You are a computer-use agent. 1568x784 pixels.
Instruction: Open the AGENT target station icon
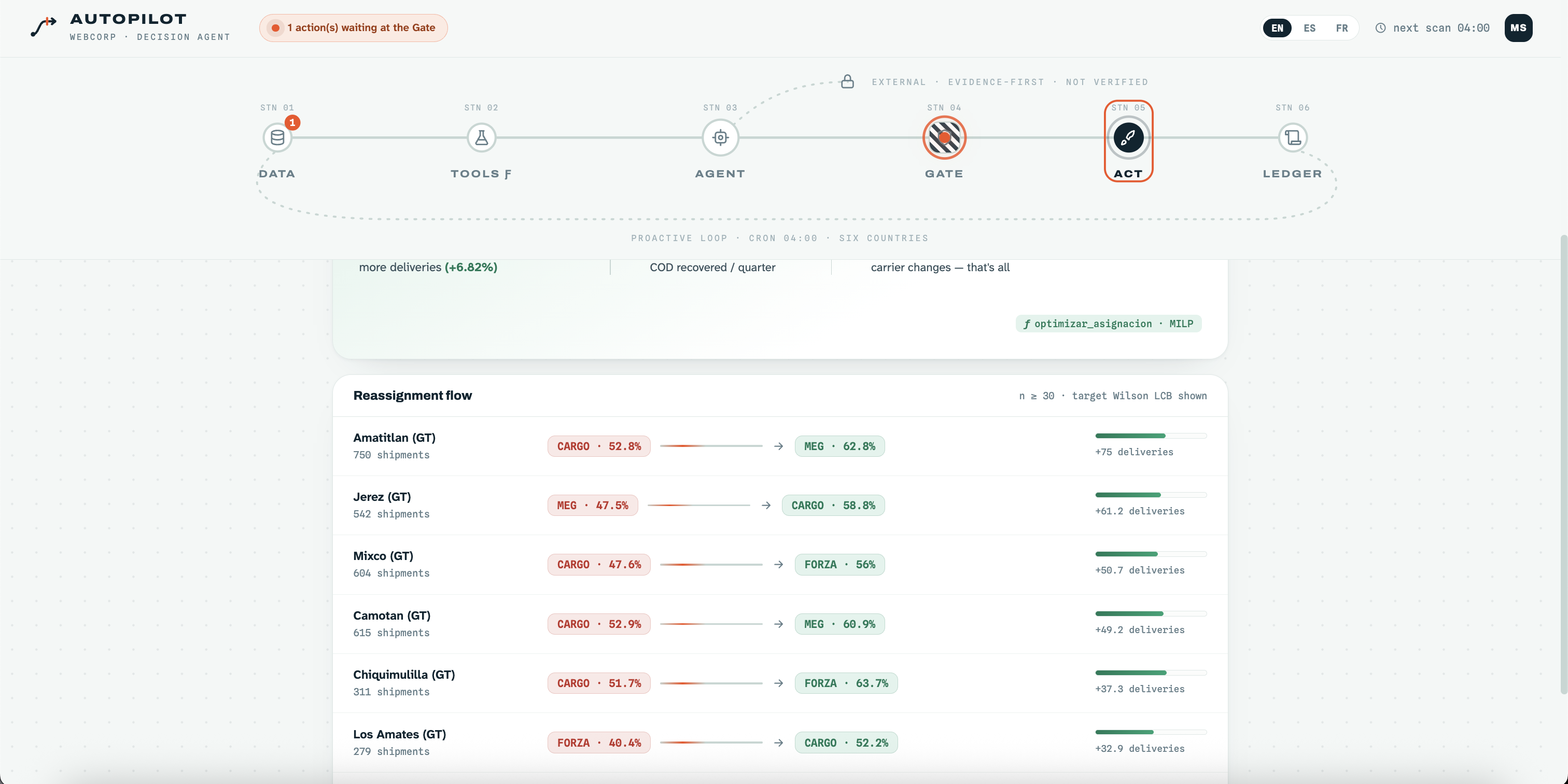(x=720, y=137)
